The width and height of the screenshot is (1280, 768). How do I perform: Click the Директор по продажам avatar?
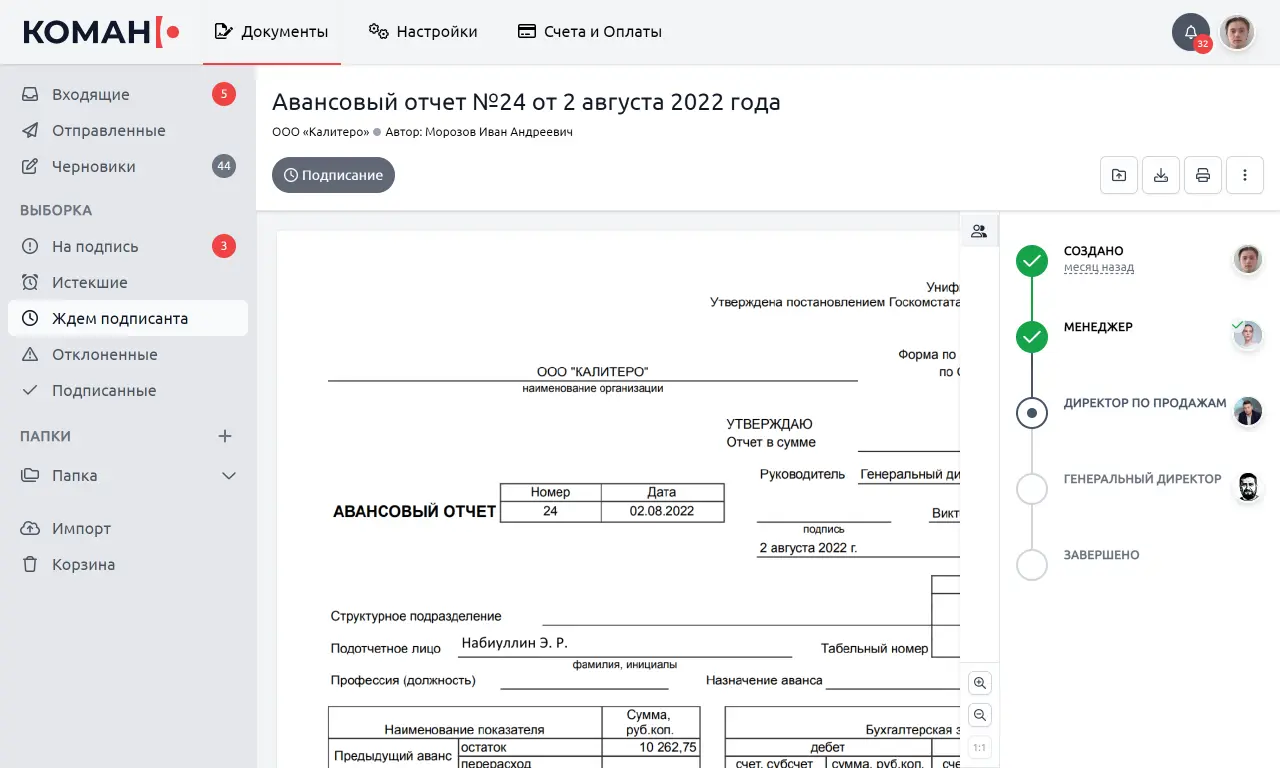(x=1247, y=411)
